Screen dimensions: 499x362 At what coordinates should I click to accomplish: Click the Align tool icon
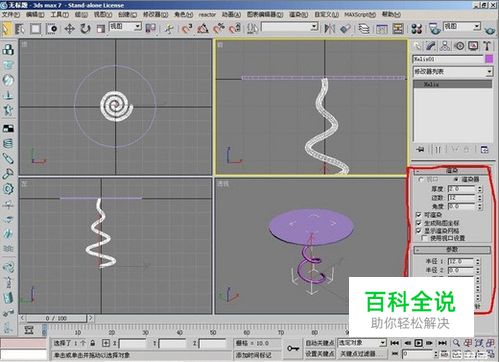click(x=345, y=29)
